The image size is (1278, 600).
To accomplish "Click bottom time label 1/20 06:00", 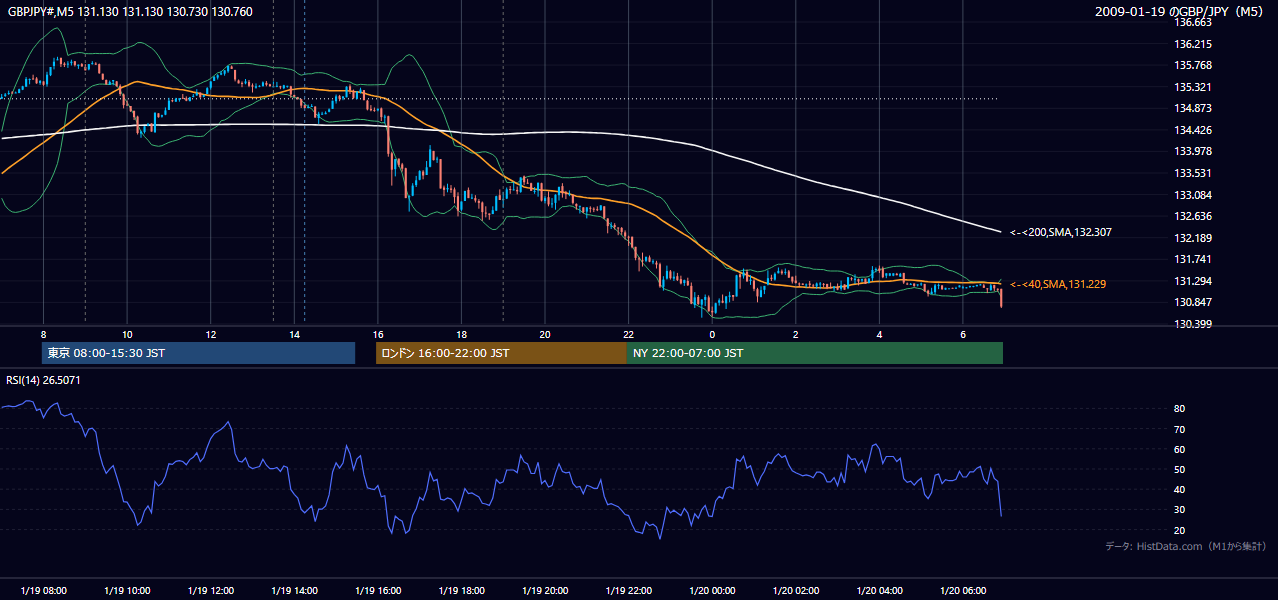I will click(x=963, y=591).
